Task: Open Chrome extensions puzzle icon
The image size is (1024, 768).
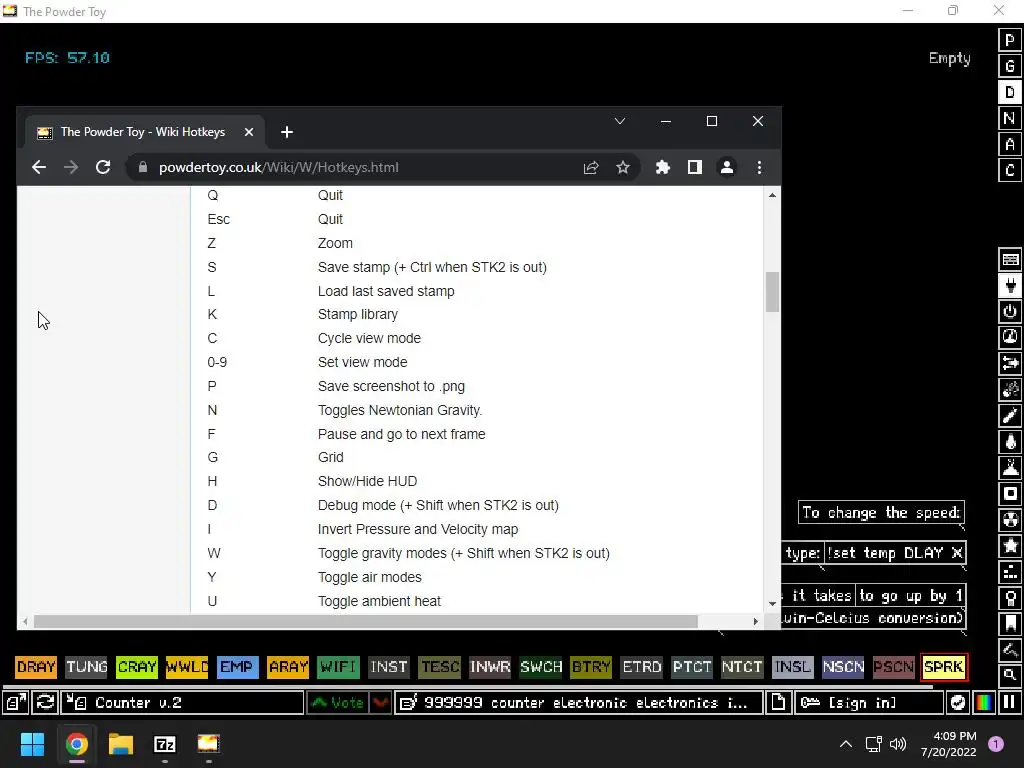Action: pos(663,167)
